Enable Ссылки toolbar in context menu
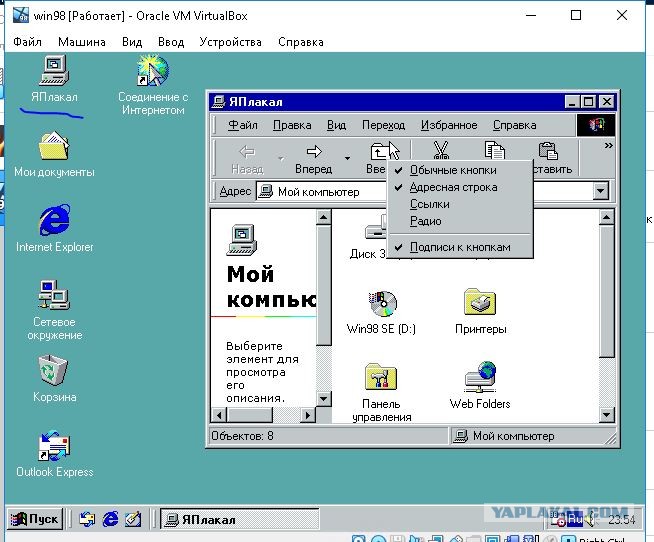This screenshot has width=654, height=542. click(460, 204)
